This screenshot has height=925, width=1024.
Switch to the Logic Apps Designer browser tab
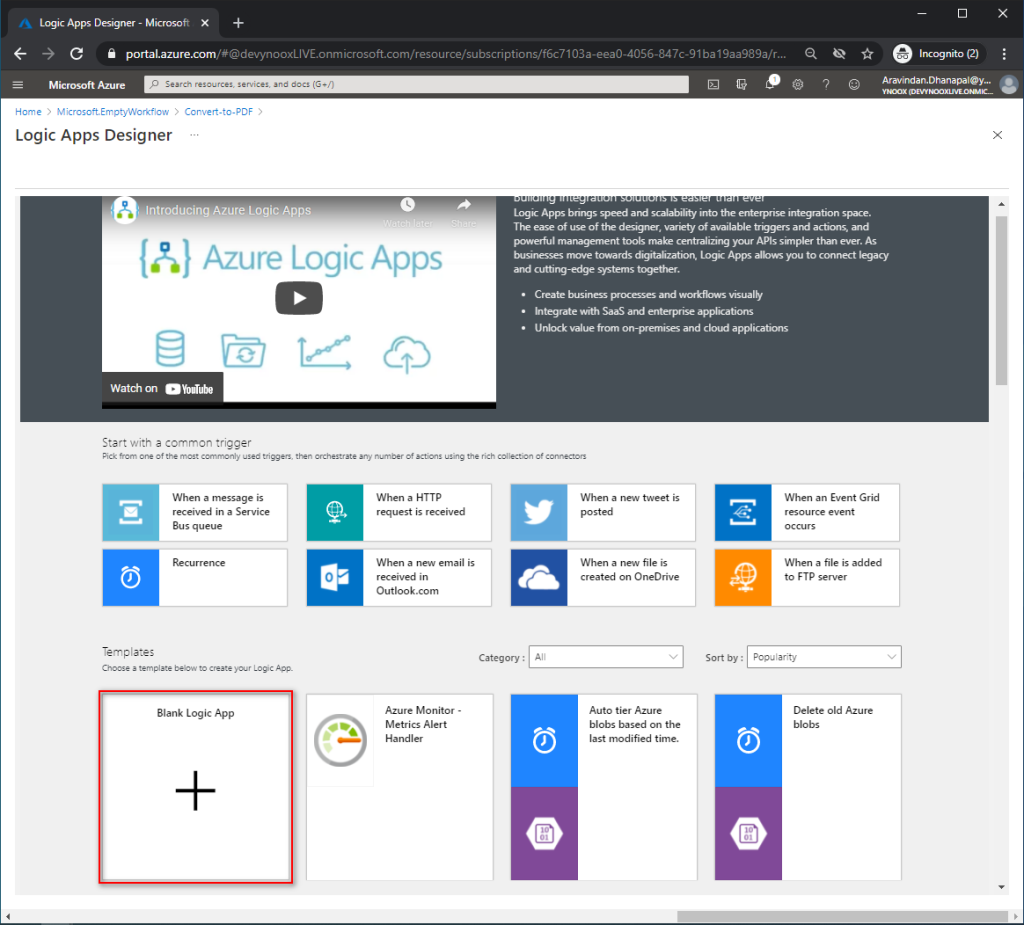tap(110, 21)
